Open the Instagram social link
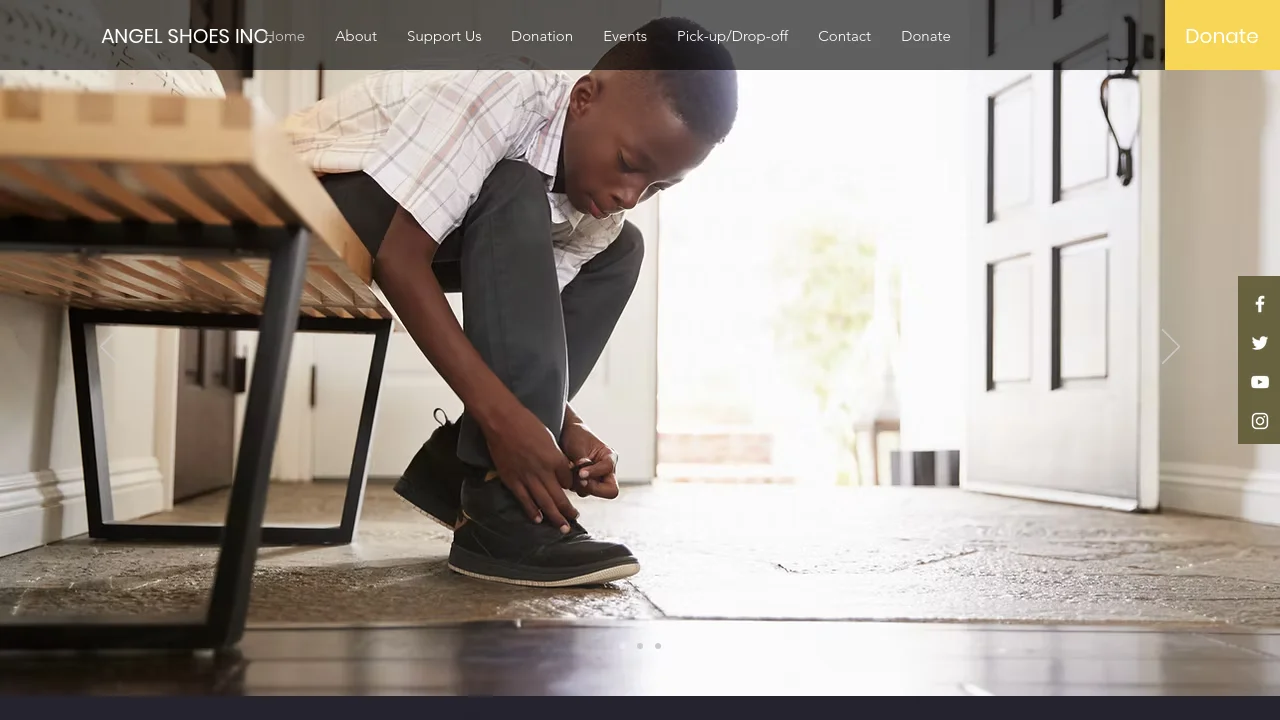This screenshot has height=720, width=1280. coord(1260,421)
